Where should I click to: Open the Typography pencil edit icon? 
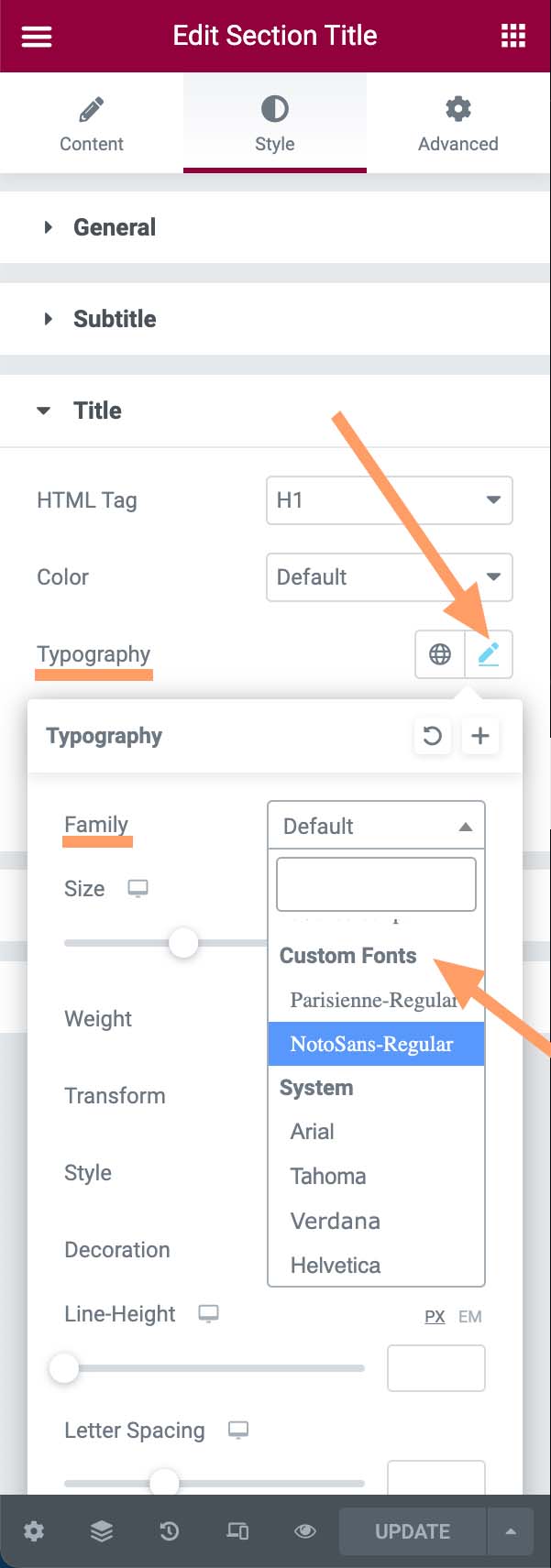pyautogui.click(x=489, y=654)
